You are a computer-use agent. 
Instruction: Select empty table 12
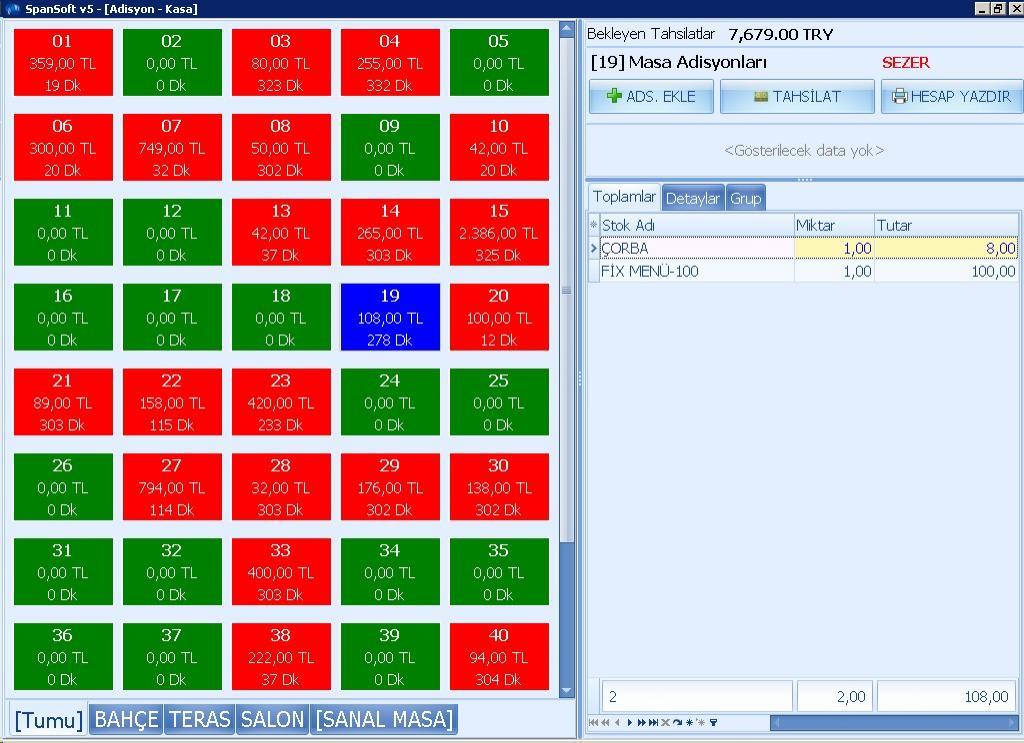pyautogui.click(x=172, y=232)
